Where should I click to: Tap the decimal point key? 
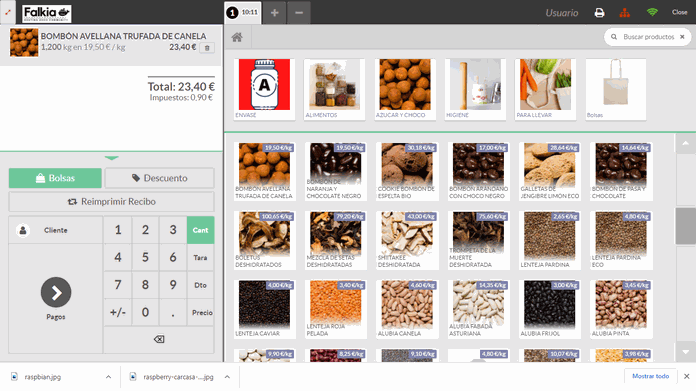coord(173,312)
